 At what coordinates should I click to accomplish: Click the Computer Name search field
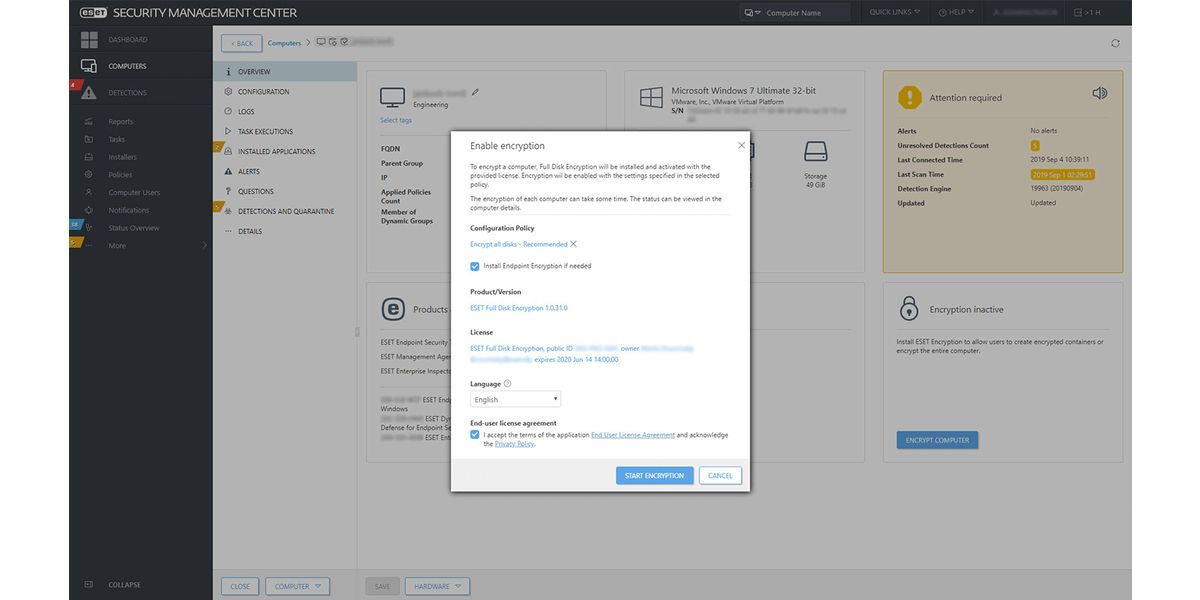click(x=806, y=13)
